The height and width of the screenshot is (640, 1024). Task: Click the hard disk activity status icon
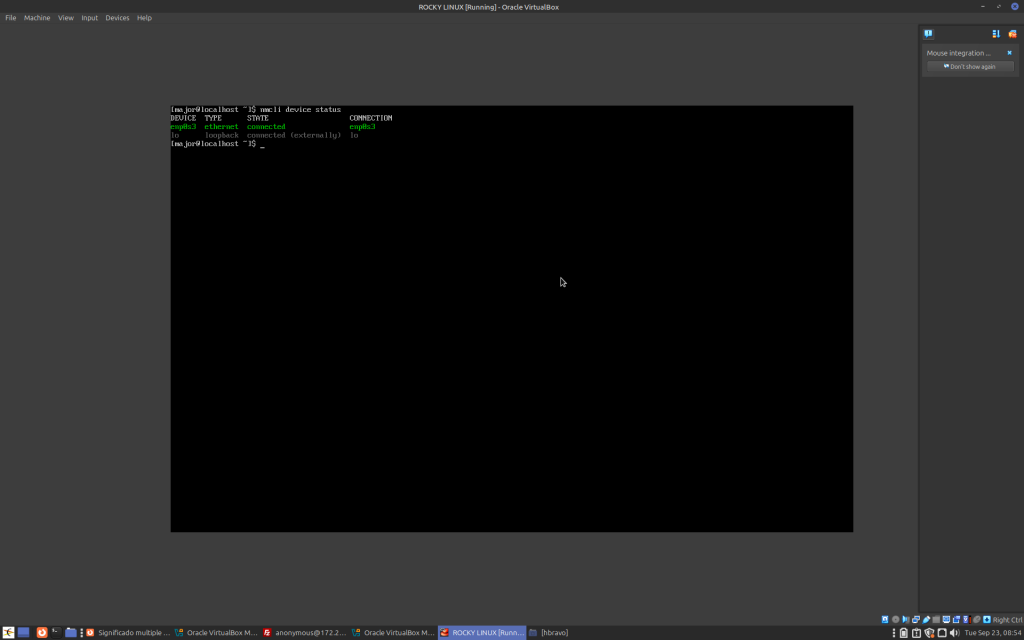click(885, 620)
